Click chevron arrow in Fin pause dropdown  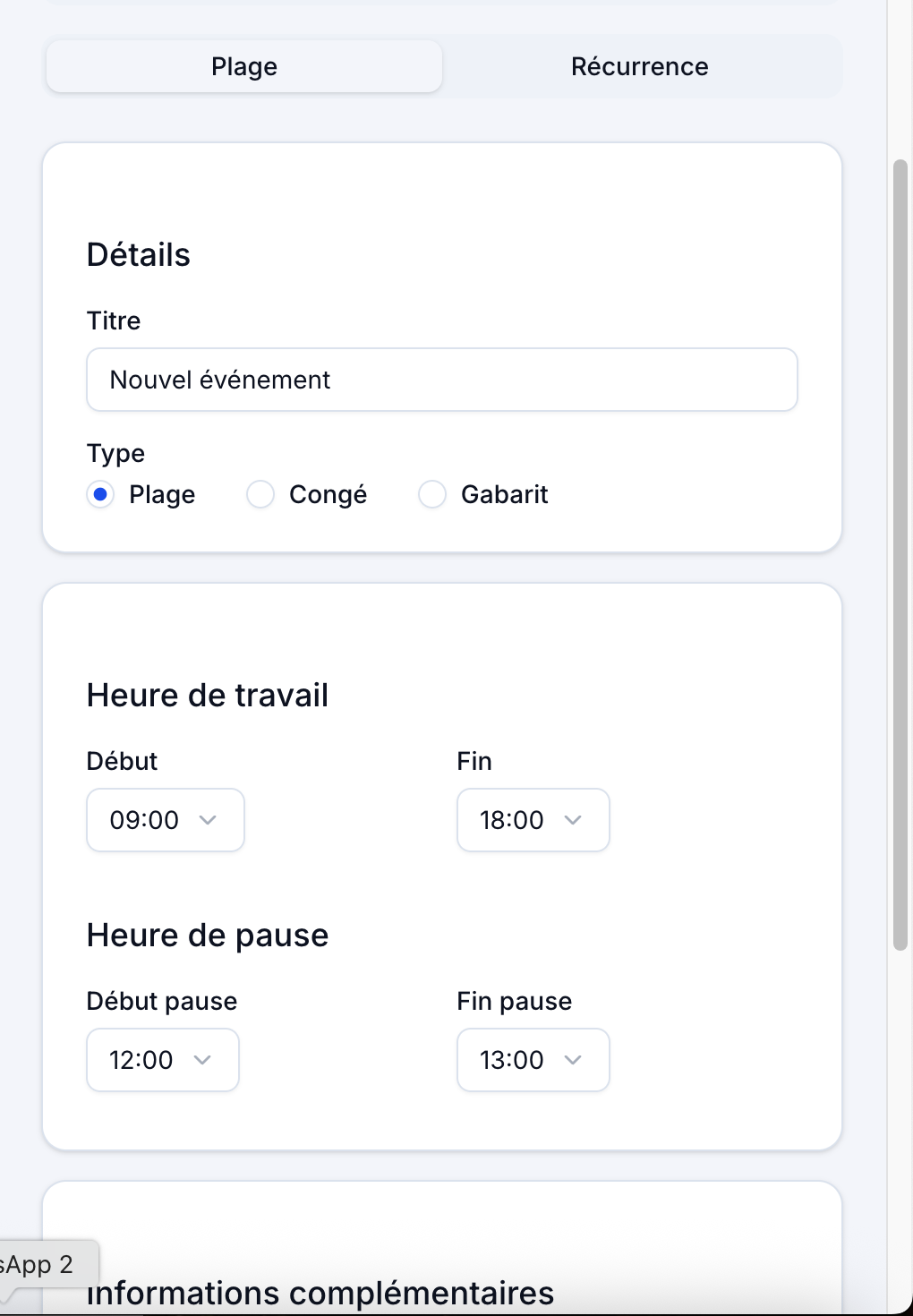click(573, 1060)
